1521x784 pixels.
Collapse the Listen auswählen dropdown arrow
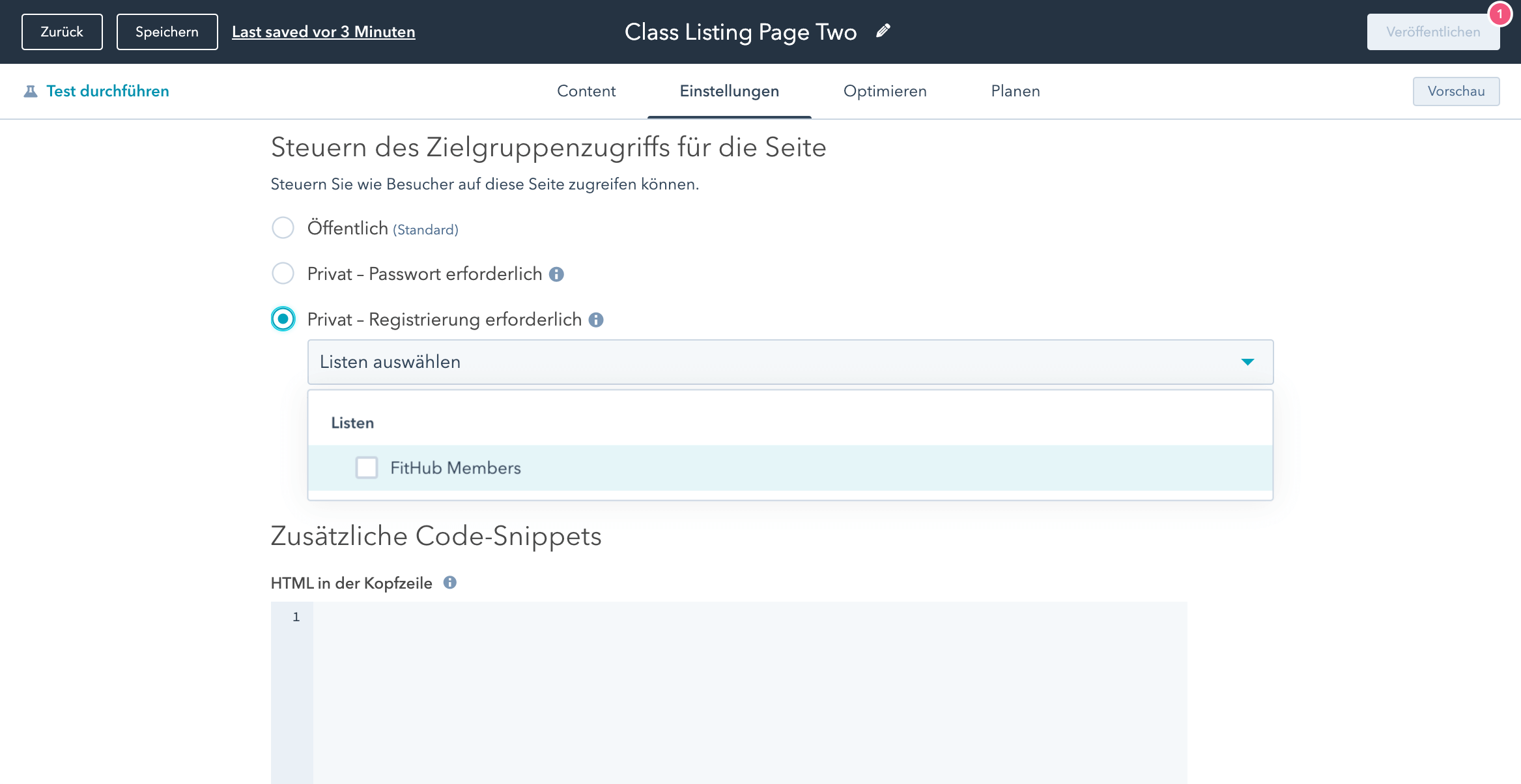pos(1247,362)
